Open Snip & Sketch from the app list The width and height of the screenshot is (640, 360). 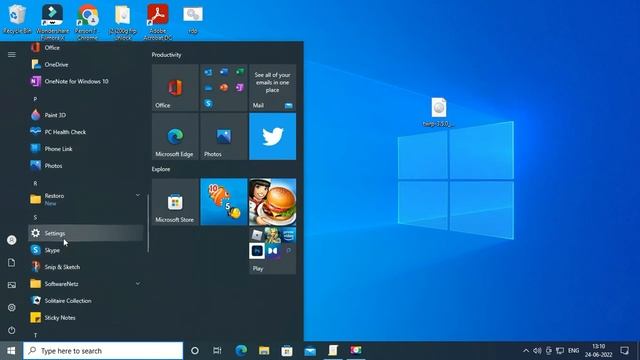point(86,267)
